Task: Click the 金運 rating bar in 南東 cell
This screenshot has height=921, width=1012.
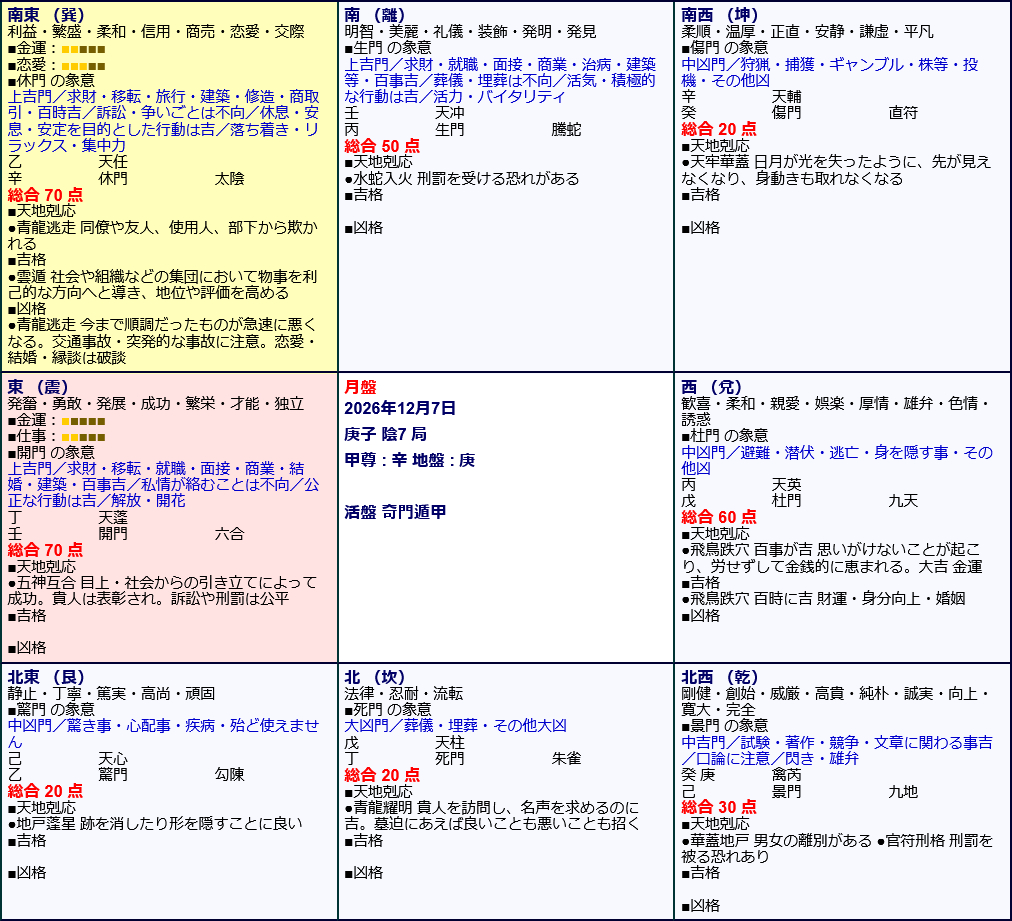Action: click(x=83, y=49)
